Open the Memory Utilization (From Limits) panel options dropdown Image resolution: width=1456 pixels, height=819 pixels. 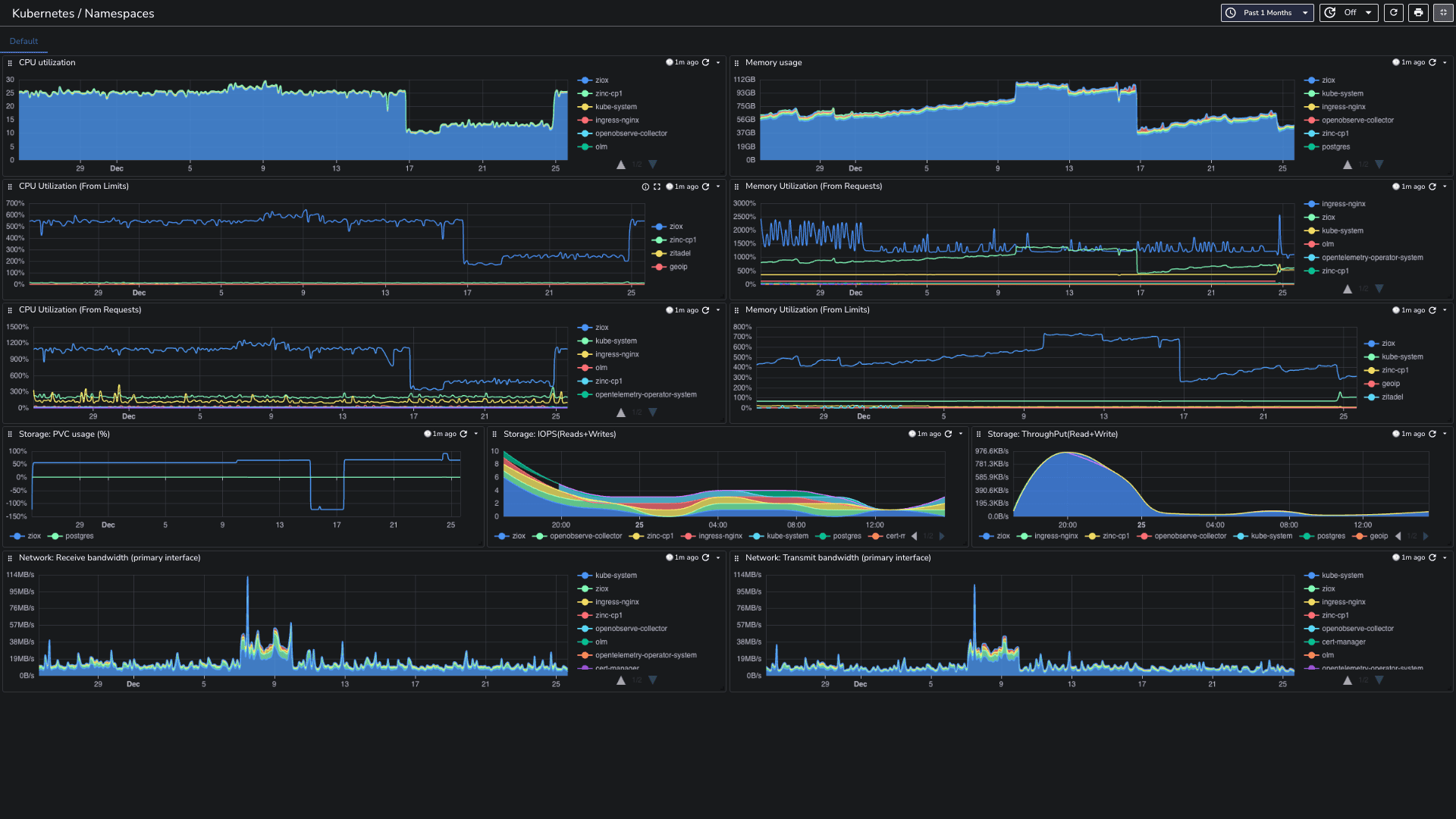coord(1445,310)
